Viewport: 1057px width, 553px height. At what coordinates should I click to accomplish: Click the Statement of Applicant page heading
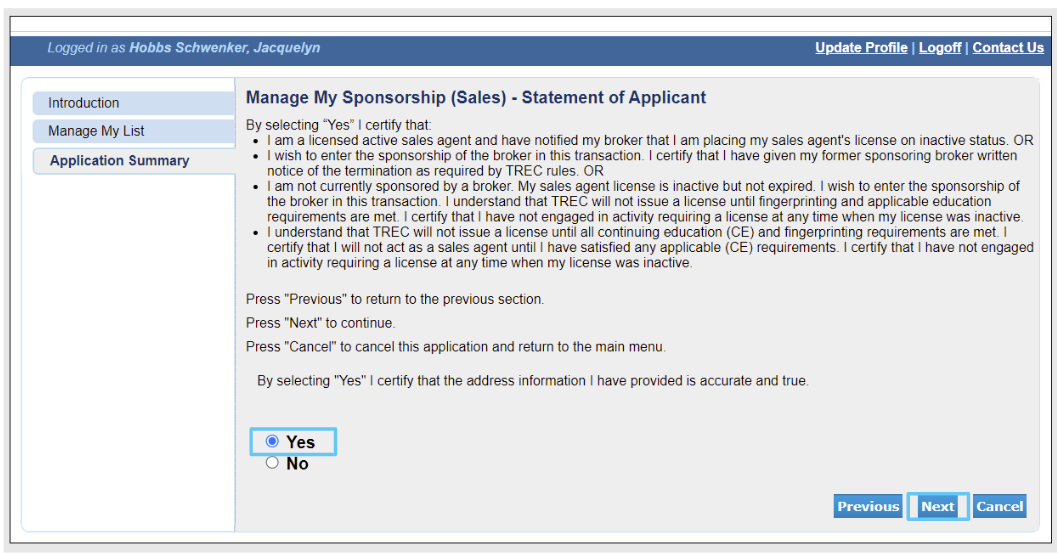(476, 98)
